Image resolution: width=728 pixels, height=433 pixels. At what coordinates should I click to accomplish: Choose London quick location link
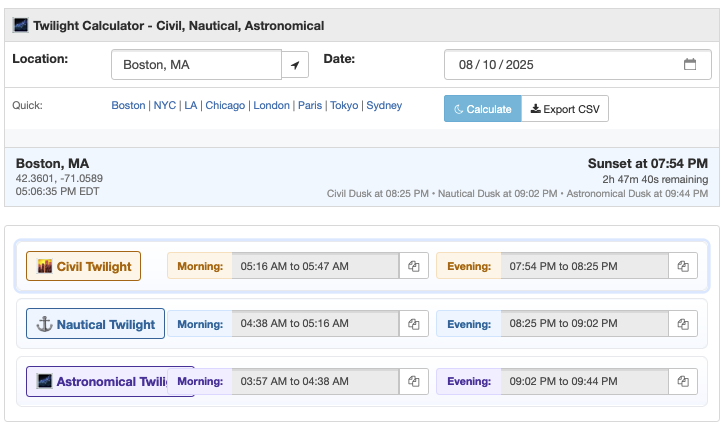pyautogui.click(x=272, y=105)
